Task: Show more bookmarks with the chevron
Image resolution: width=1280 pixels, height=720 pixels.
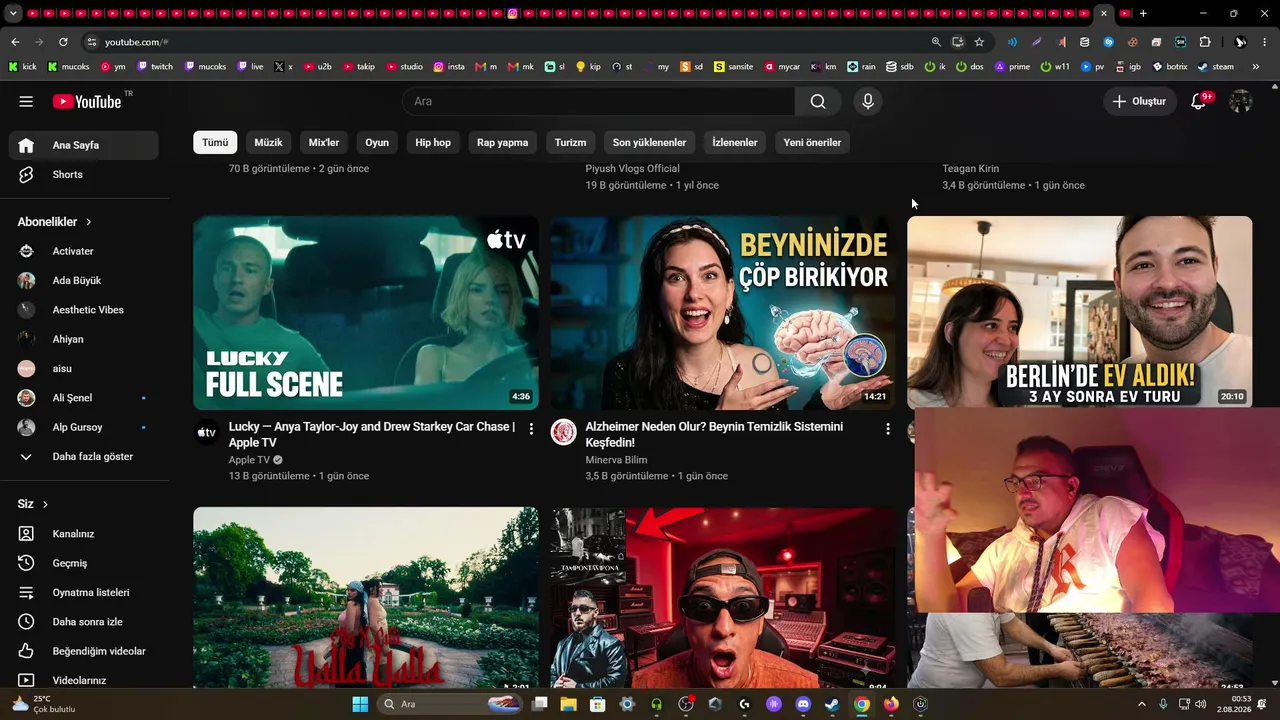Action: coord(1256,67)
